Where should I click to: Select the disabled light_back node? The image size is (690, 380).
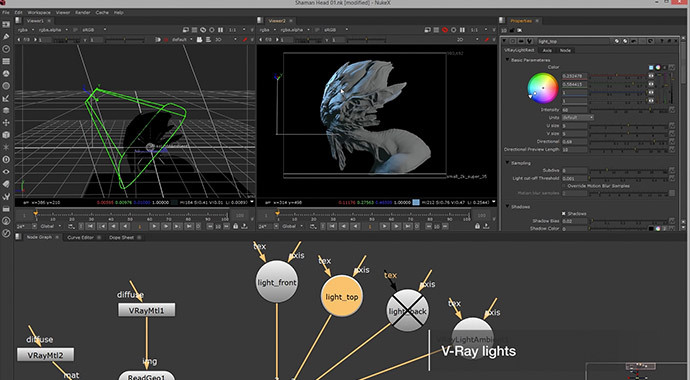[x=407, y=311]
